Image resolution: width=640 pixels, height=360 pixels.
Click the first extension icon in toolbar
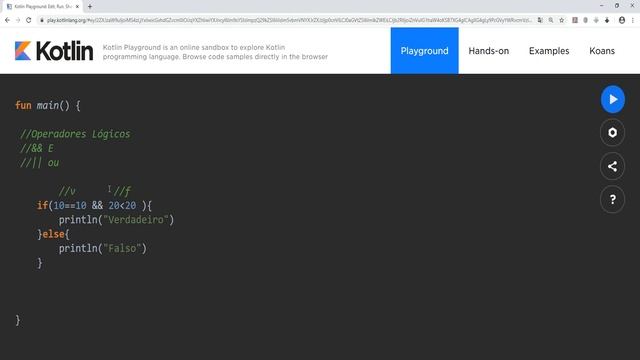[575, 20]
